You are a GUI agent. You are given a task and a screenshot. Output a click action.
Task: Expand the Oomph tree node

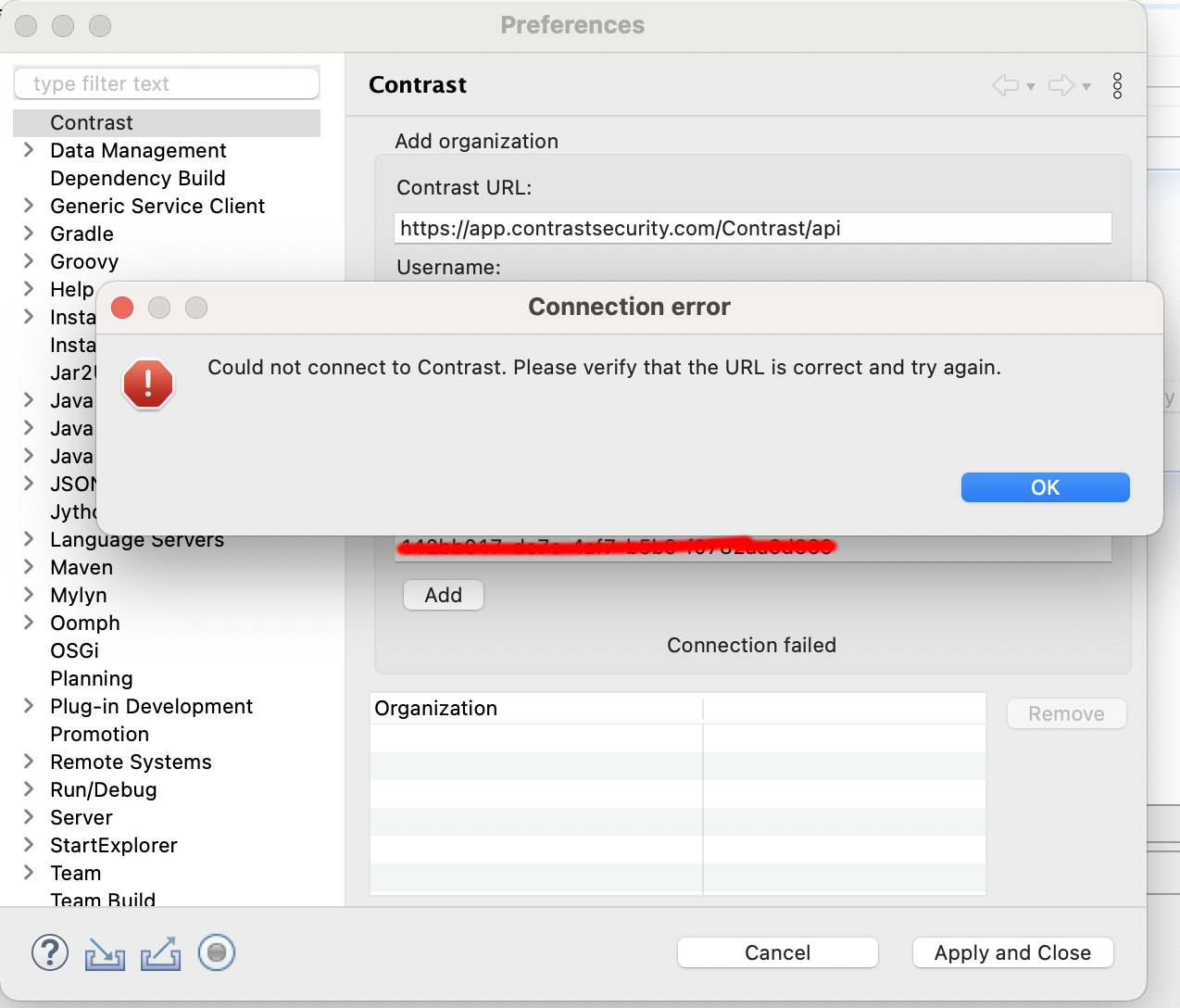pos(29,623)
